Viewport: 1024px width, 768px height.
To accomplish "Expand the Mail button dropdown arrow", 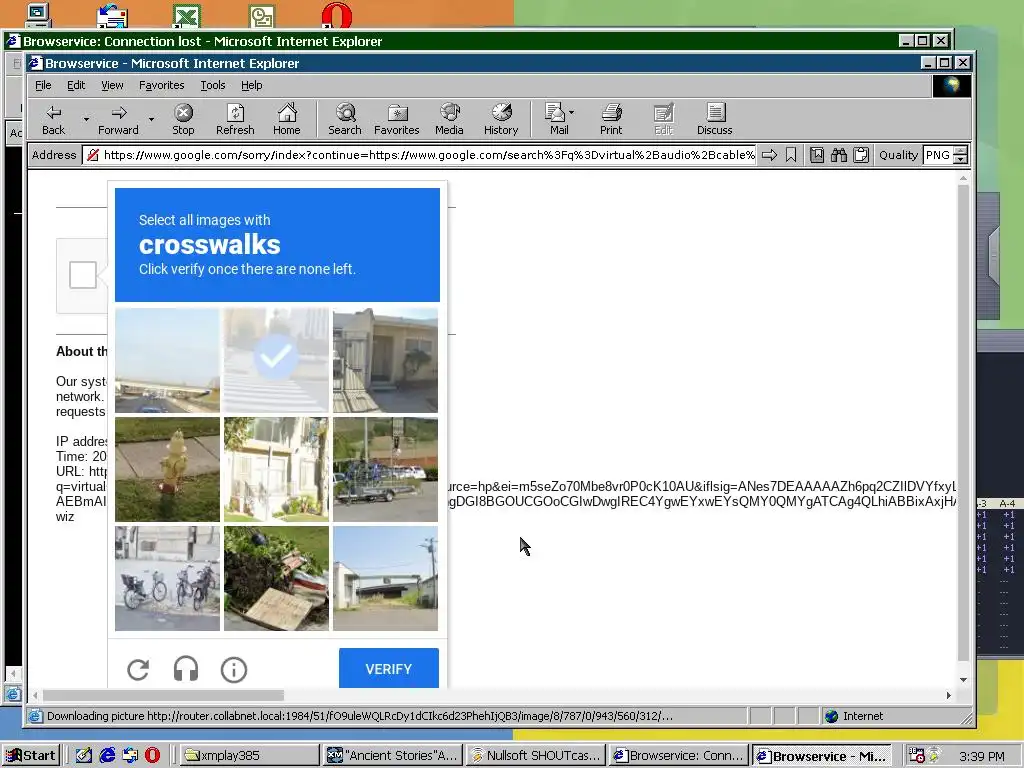I will click(x=571, y=112).
